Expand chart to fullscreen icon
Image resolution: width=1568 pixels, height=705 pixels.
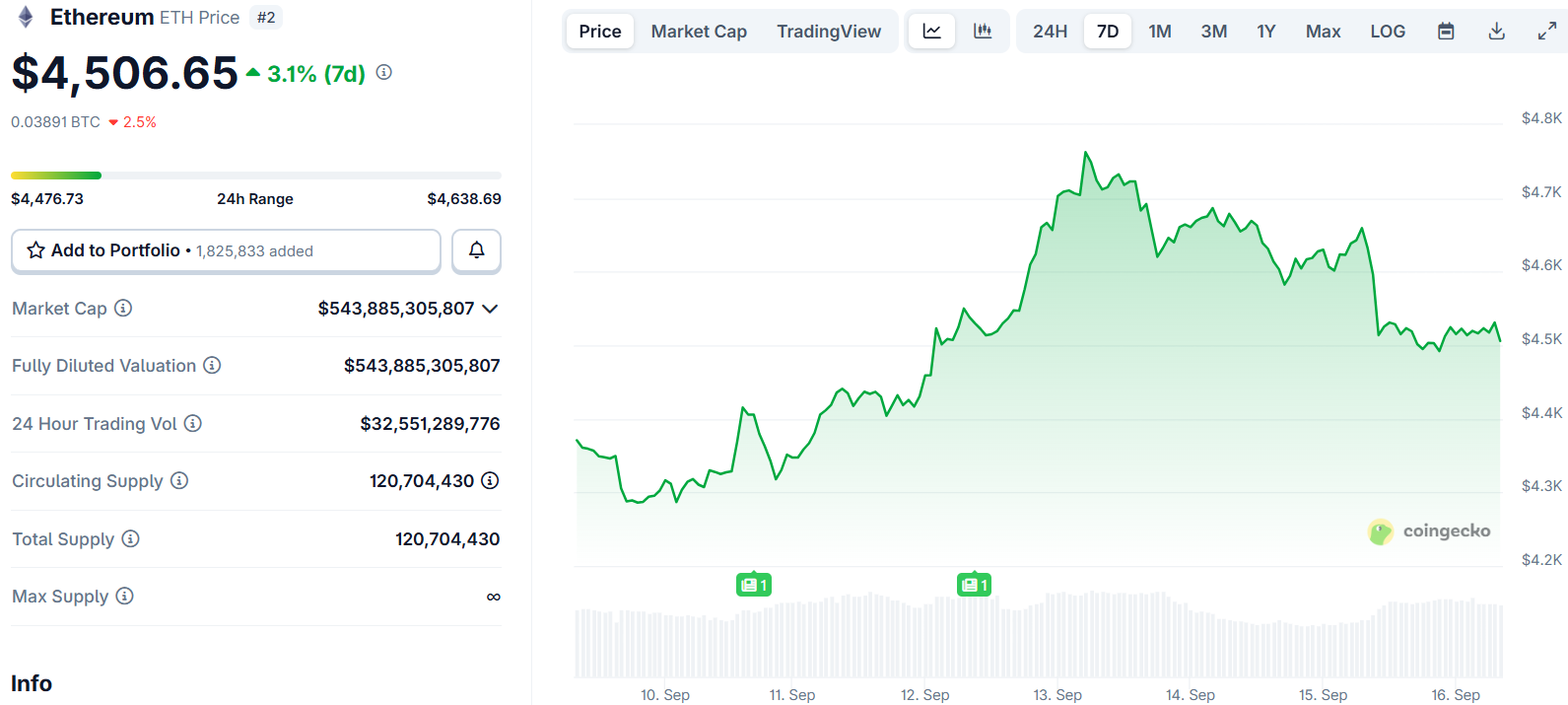(x=1547, y=32)
